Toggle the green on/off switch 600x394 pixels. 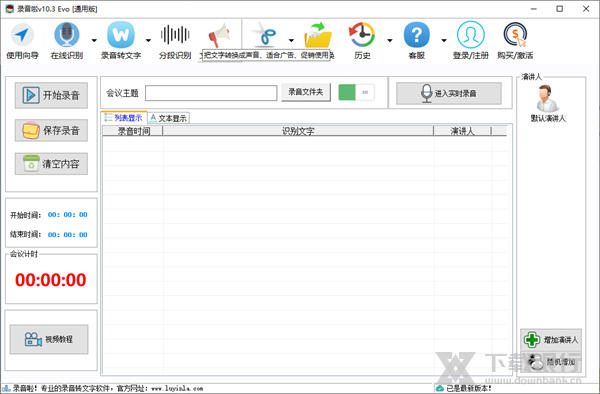click(356, 92)
